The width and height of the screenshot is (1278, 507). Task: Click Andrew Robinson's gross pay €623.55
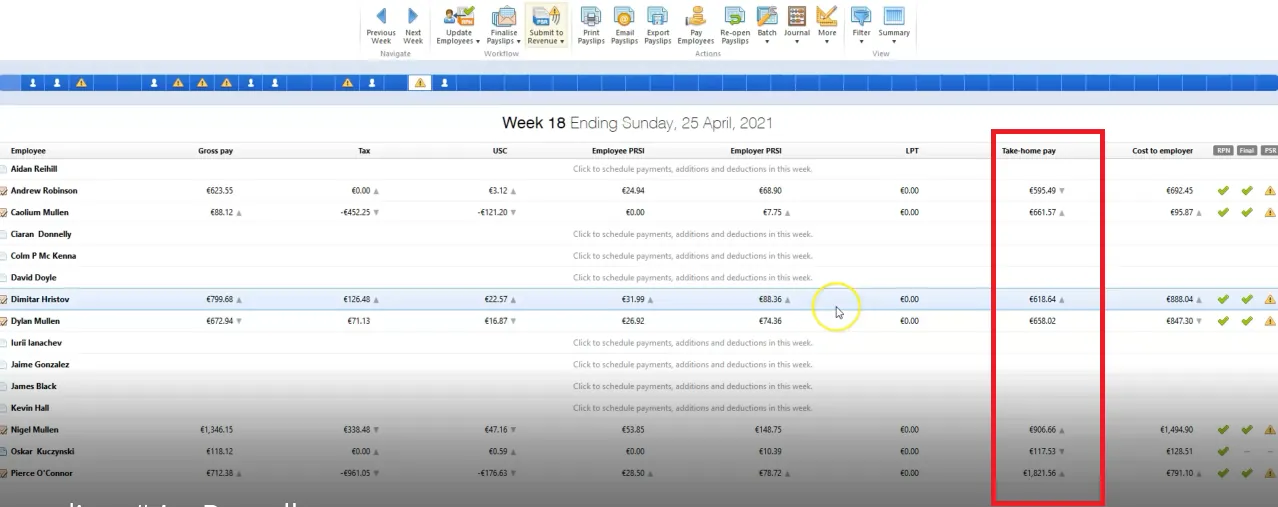point(219,190)
